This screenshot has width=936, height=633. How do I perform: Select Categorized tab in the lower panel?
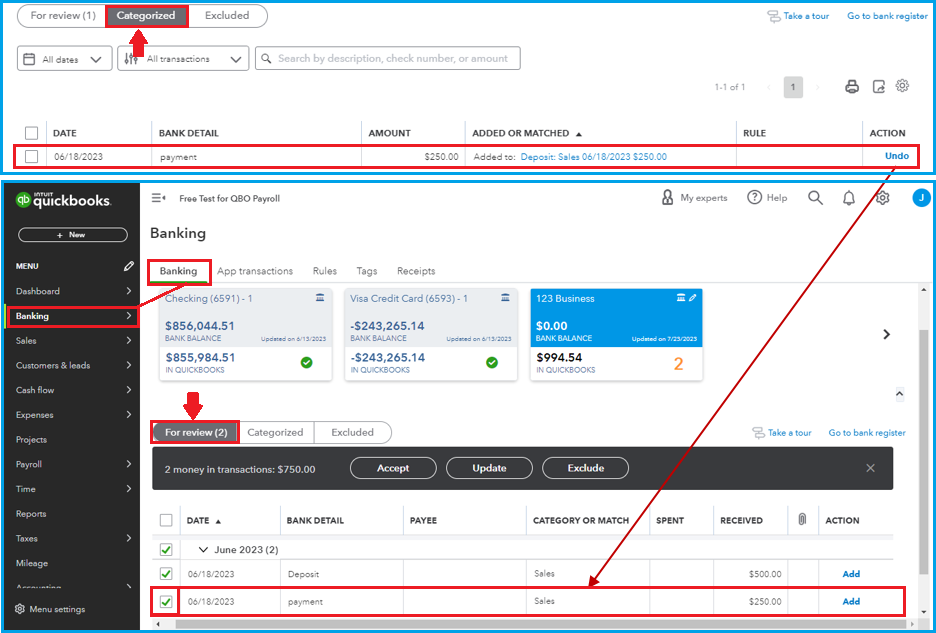click(x=275, y=432)
